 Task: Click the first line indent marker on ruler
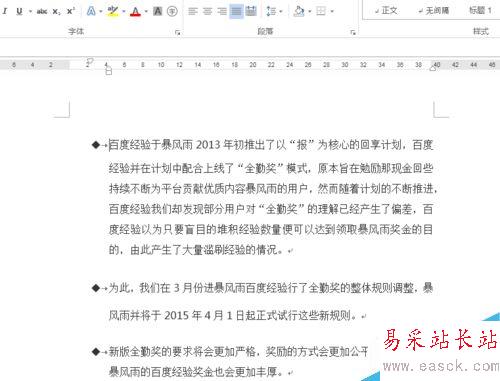[x=89, y=61]
